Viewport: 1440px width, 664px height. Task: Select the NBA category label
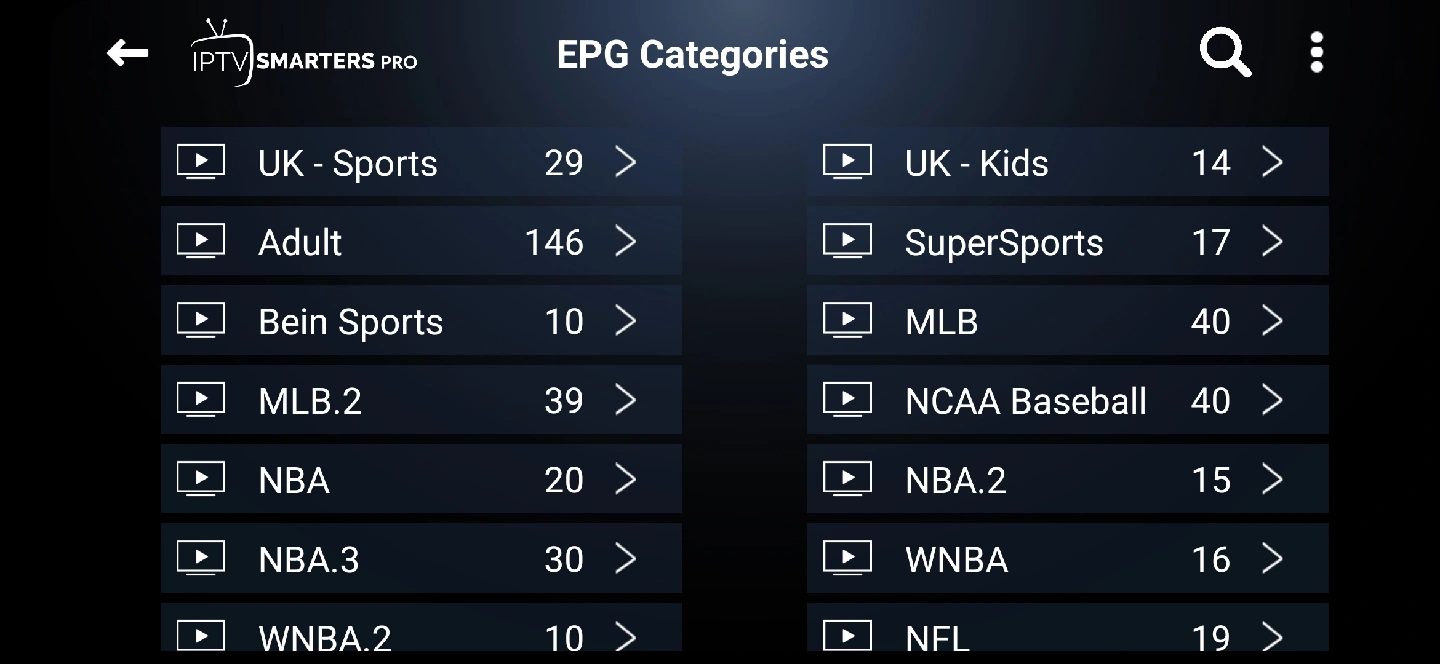click(x=294, y=481)
